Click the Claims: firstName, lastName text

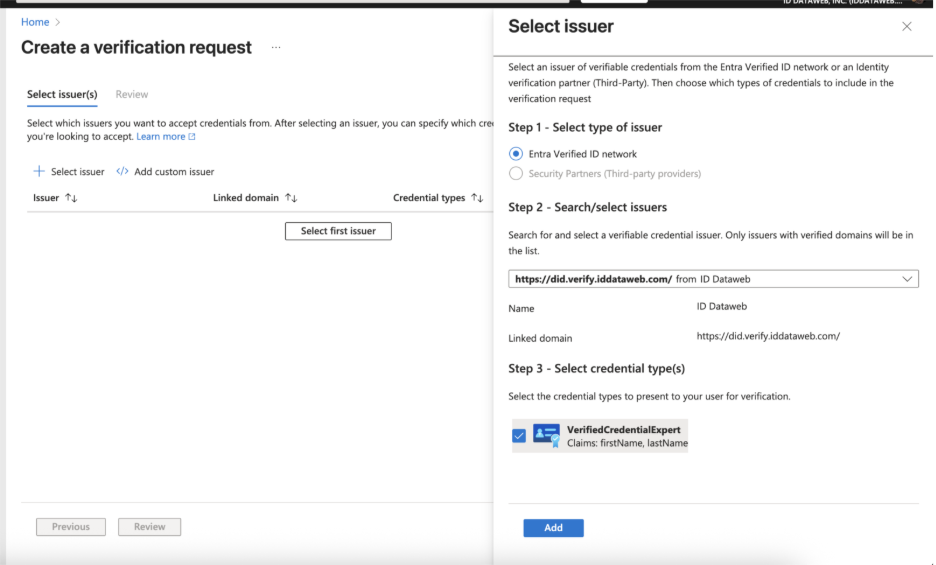(x=627, y=443)
